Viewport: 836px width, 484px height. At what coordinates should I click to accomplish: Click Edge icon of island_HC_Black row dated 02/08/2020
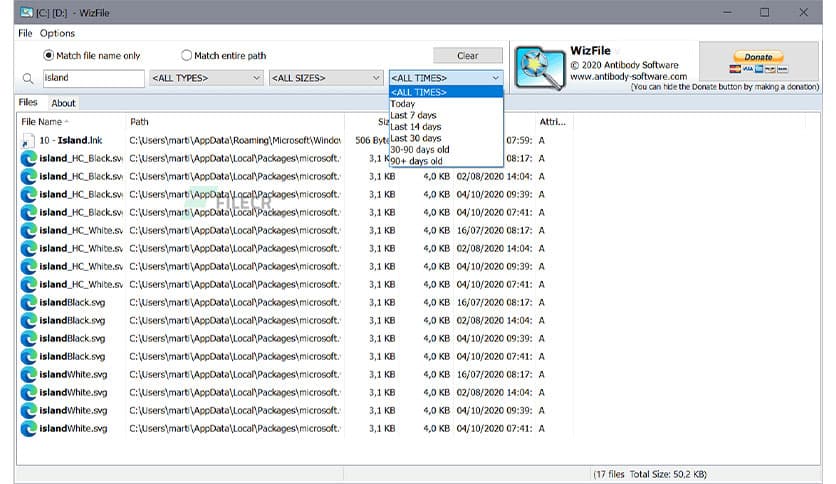tap(28, 176)
